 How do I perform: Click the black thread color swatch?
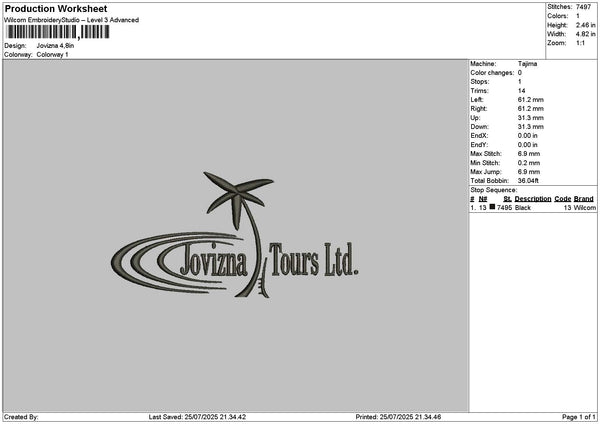[x=492, y=207]
